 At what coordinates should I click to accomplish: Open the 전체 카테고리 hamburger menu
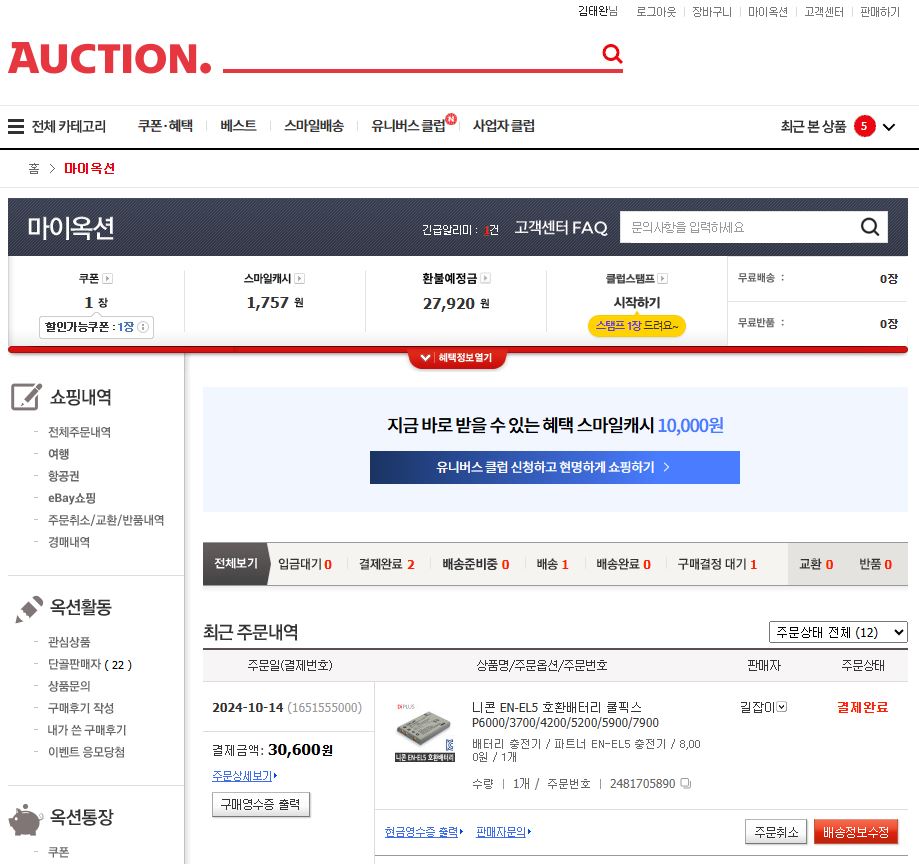coord(16,127)
